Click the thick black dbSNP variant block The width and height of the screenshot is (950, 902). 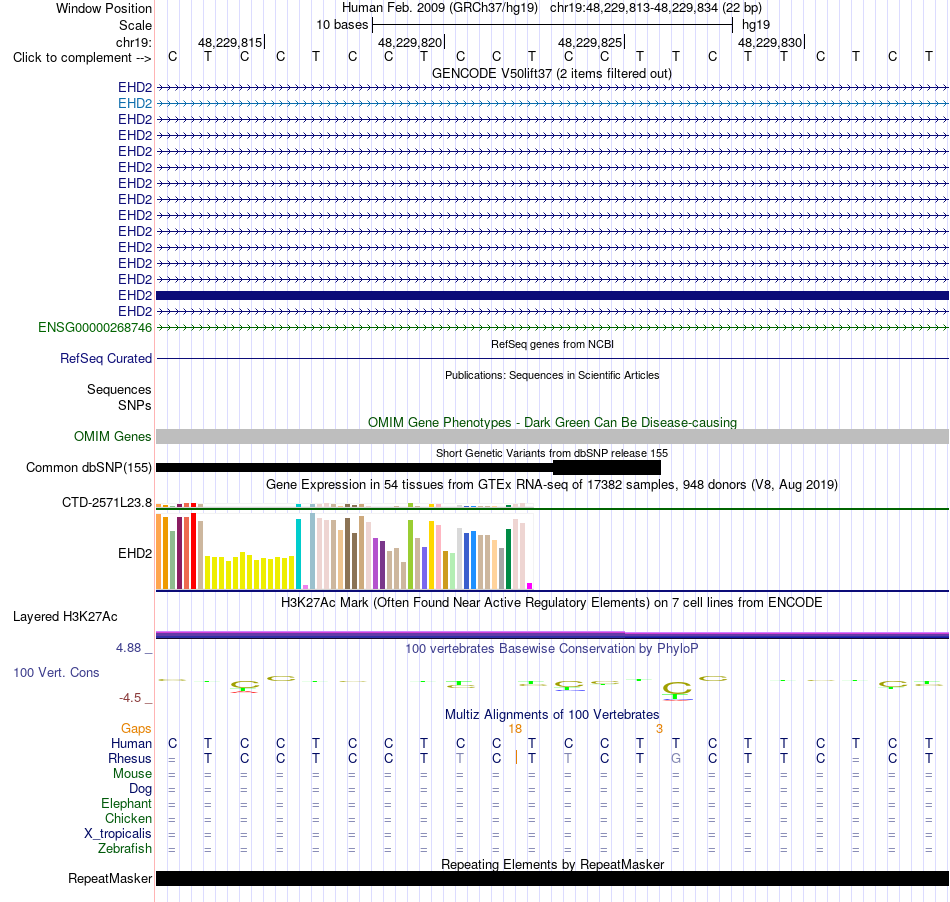coord(606,468)
